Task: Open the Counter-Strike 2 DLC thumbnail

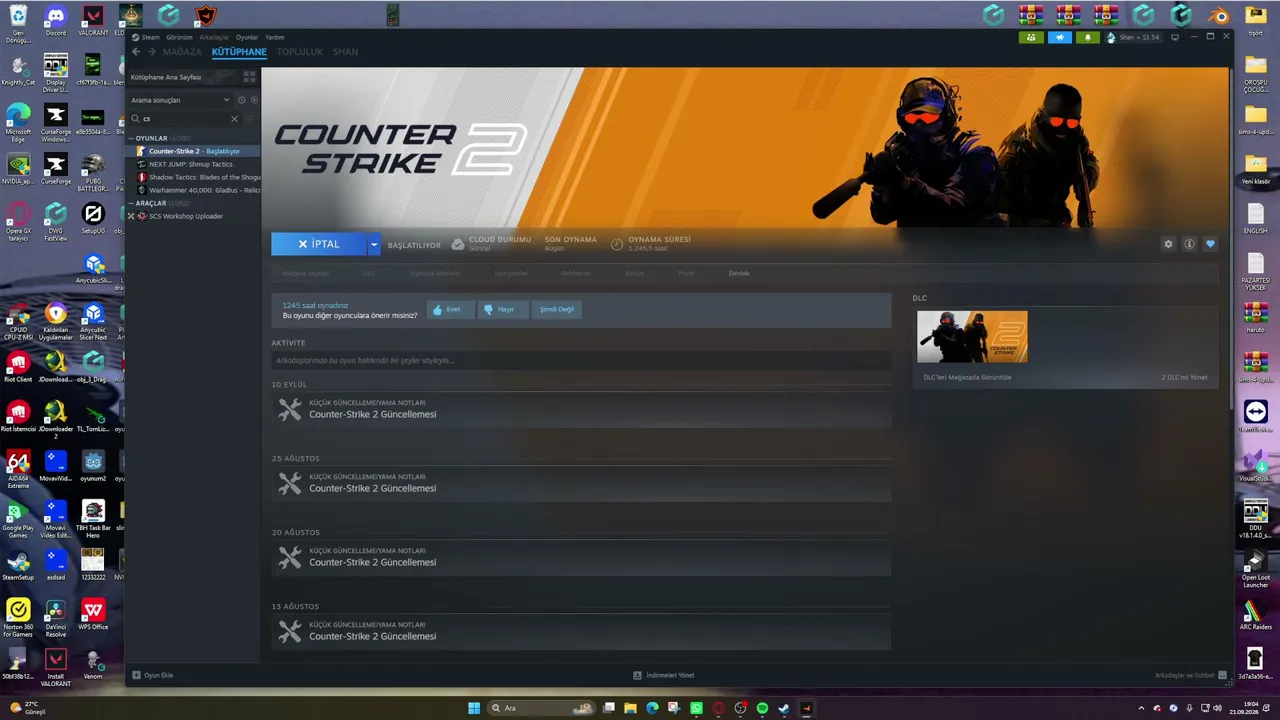Action: point(972,337)
